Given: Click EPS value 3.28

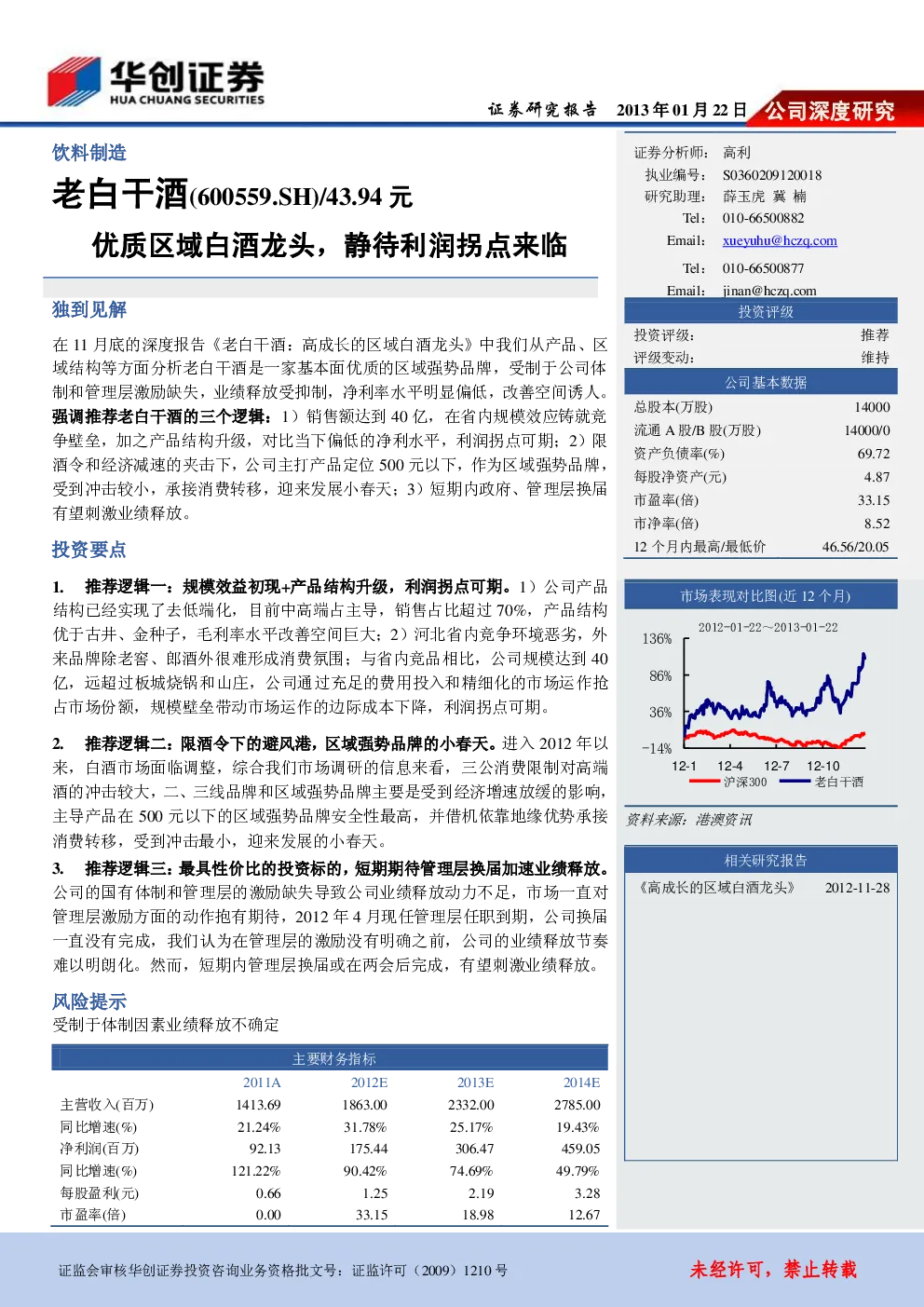Looking at the screenshot, I should [x=588, y=1193].
